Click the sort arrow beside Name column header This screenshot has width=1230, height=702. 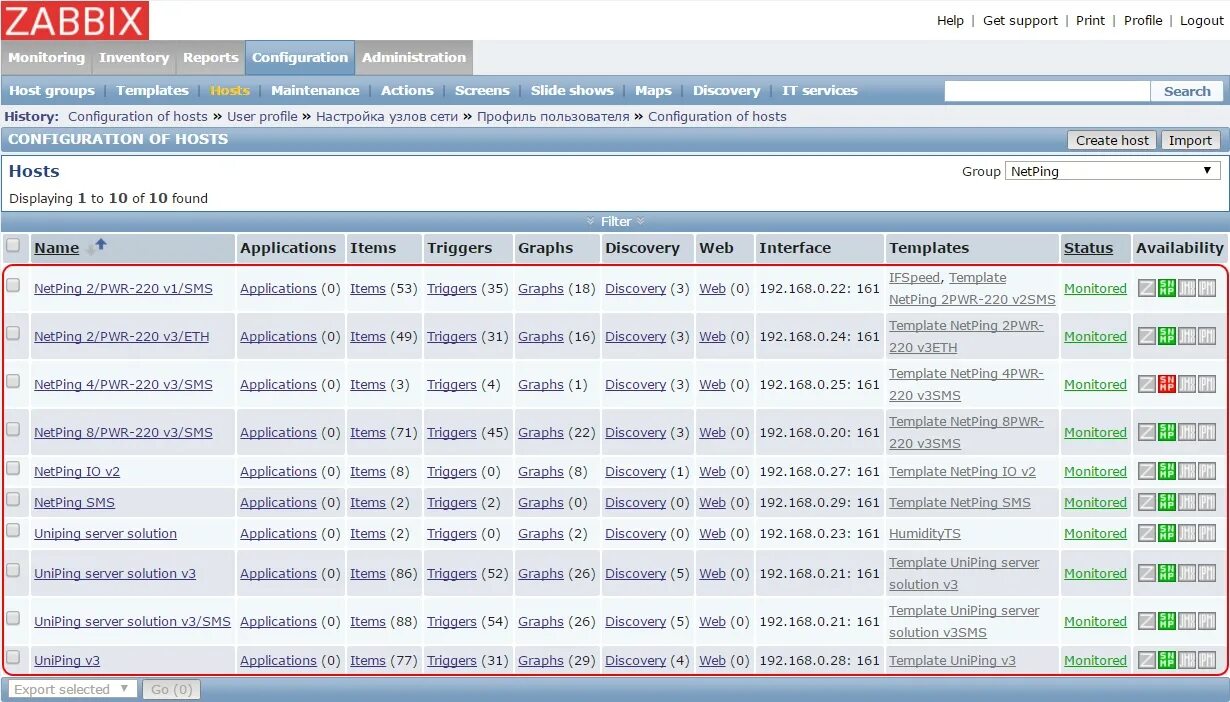pos(96,246)
